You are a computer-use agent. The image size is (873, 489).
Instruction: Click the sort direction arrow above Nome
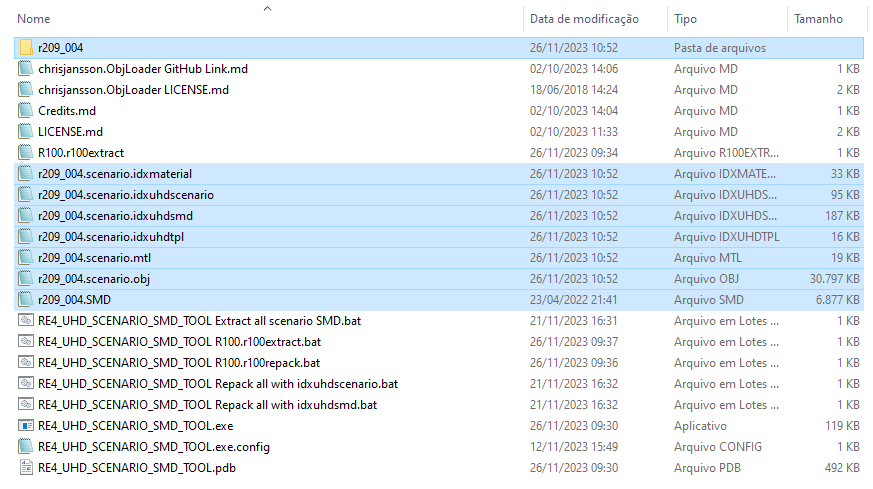point(267,8)
